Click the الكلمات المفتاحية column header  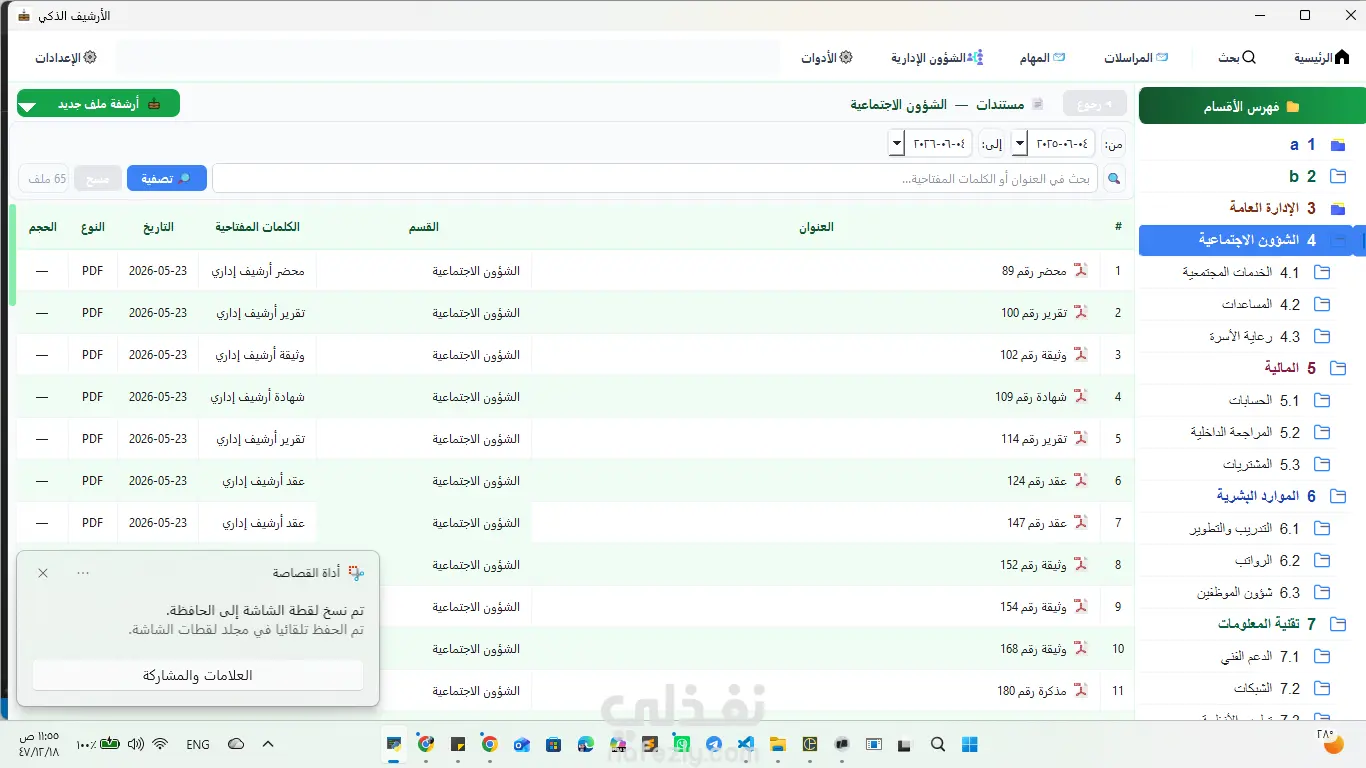(x=257, y=227)
